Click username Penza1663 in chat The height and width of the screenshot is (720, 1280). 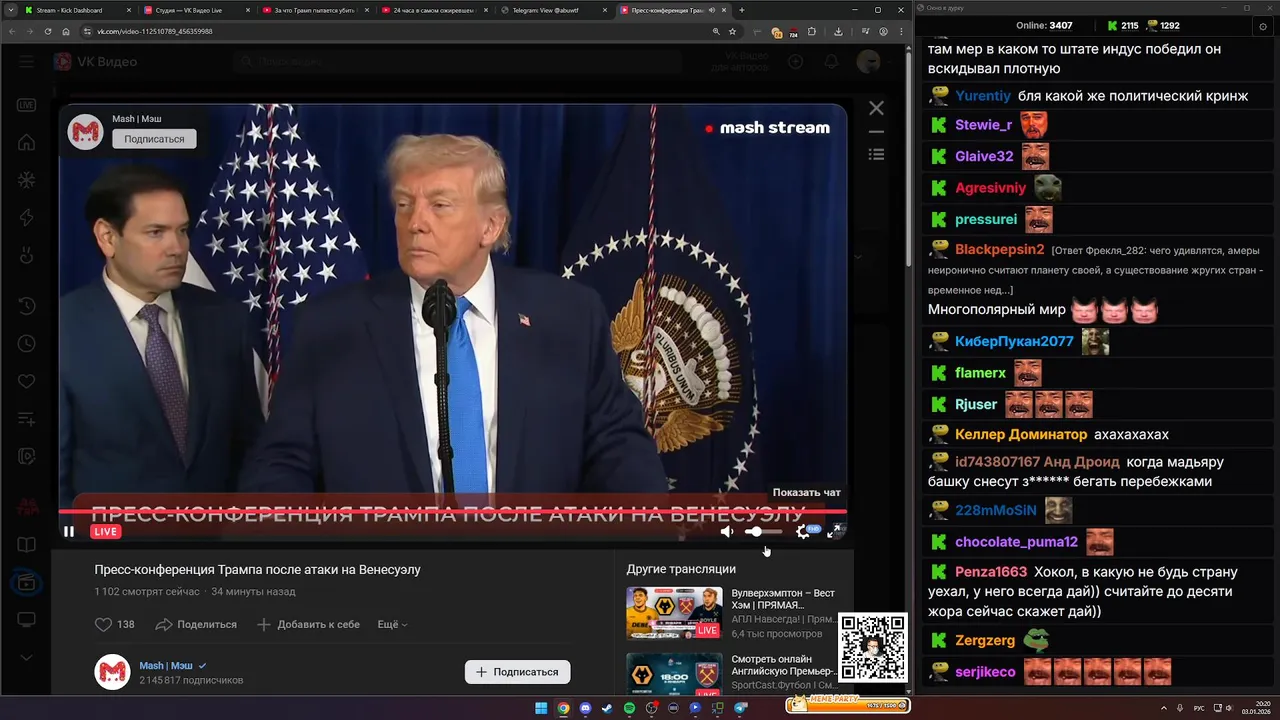pyautogui.click(x=991, y=572)
